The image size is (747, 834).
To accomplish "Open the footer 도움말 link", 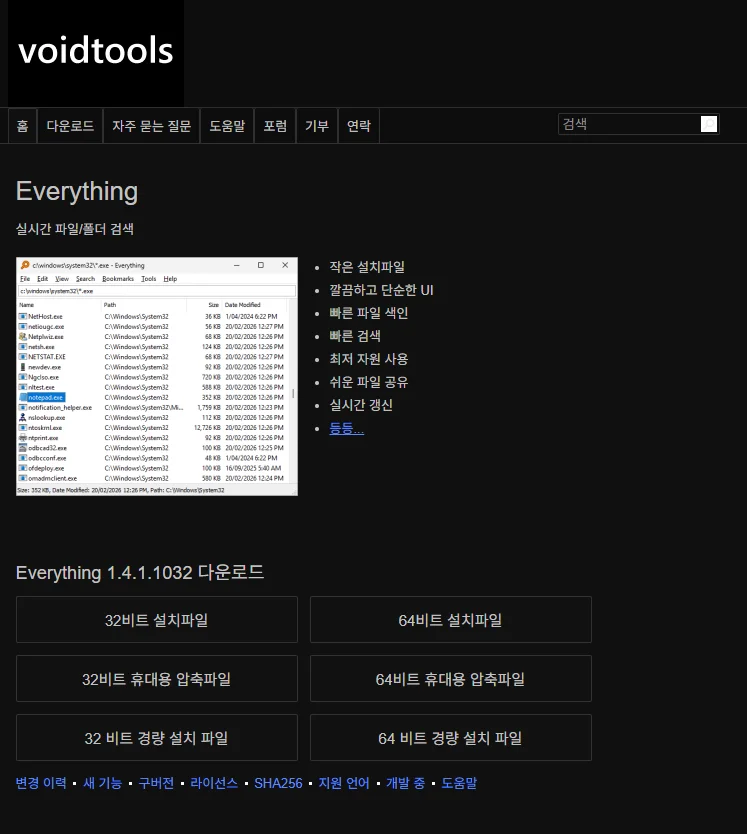I will [x=459, y=783].
